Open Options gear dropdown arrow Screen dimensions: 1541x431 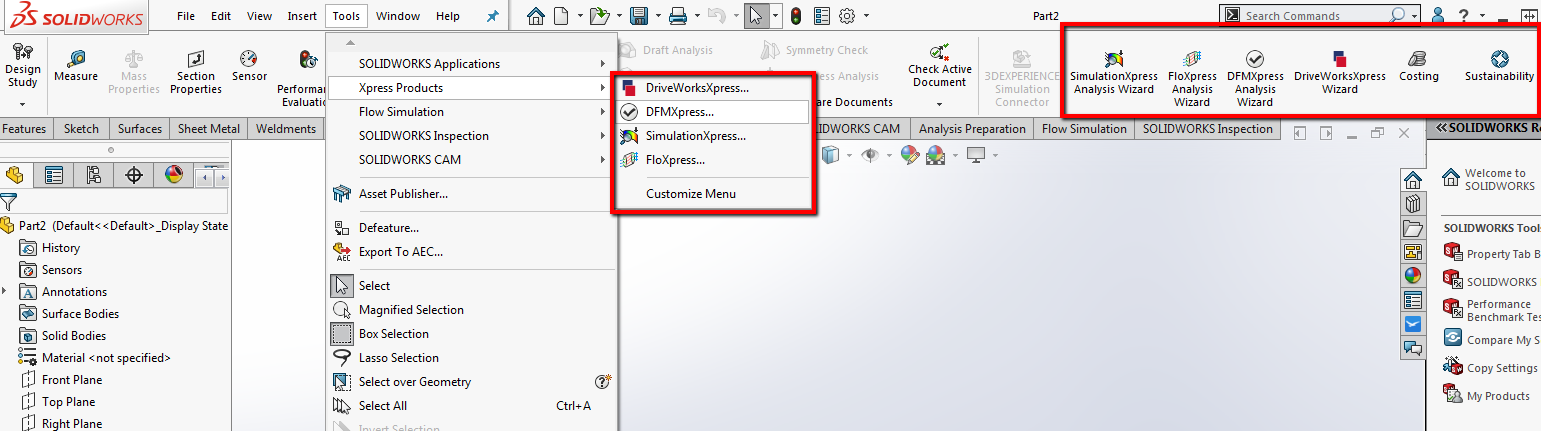pos(866,16)
